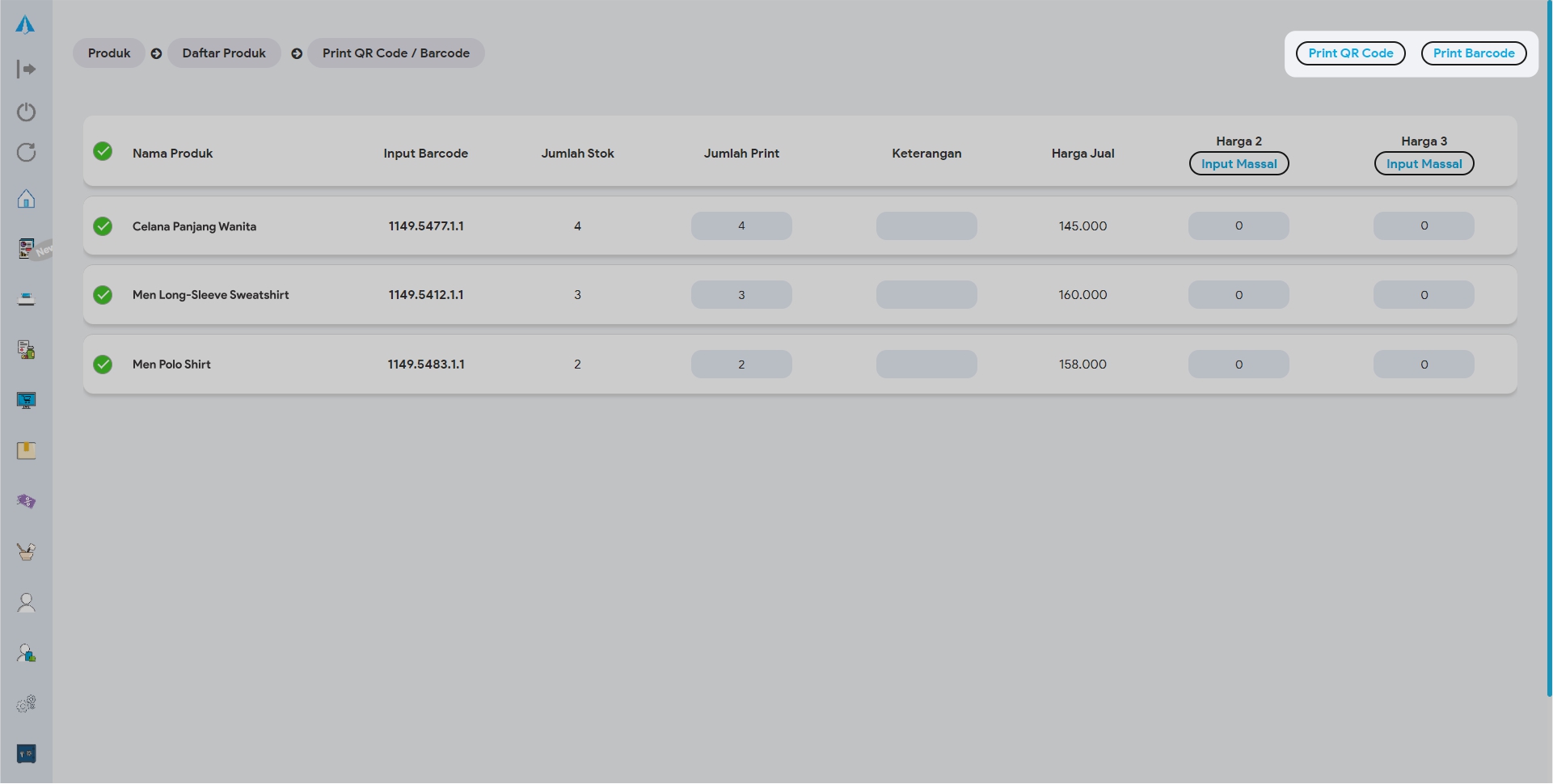
Task: Click the Print QR Code button
Action: (1350, 53)
